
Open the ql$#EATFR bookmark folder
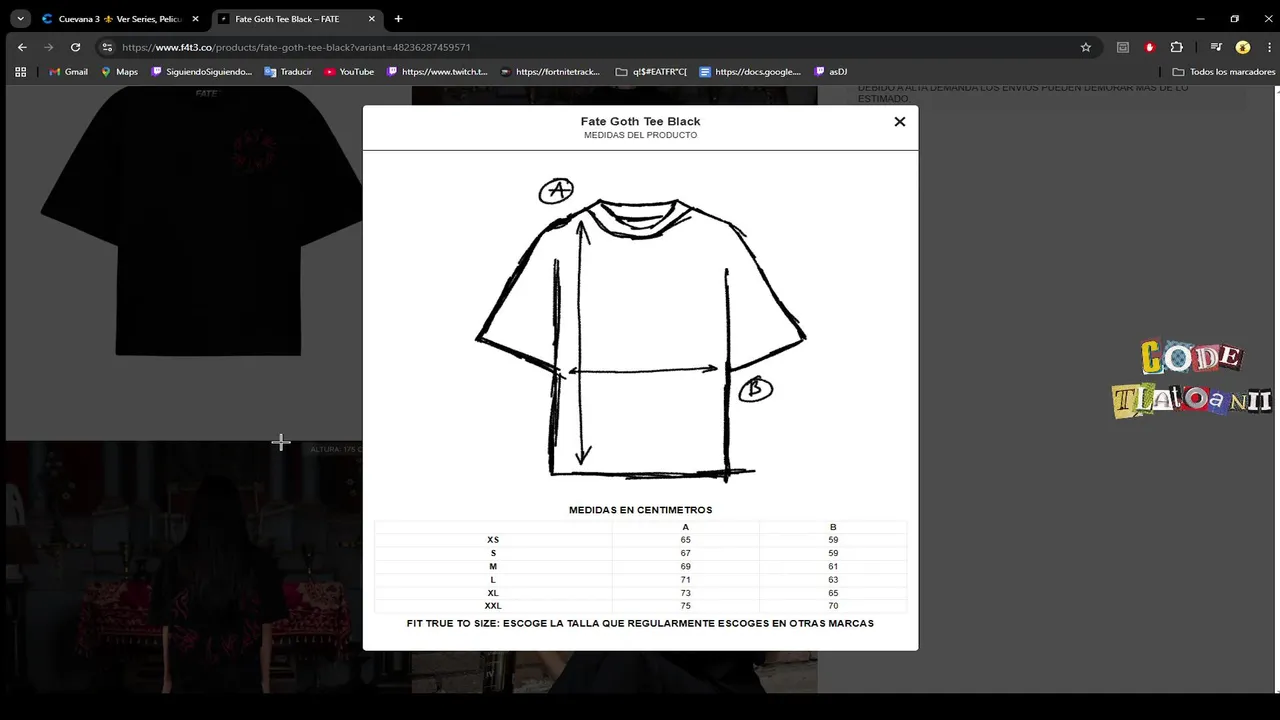tap(651, 72)
